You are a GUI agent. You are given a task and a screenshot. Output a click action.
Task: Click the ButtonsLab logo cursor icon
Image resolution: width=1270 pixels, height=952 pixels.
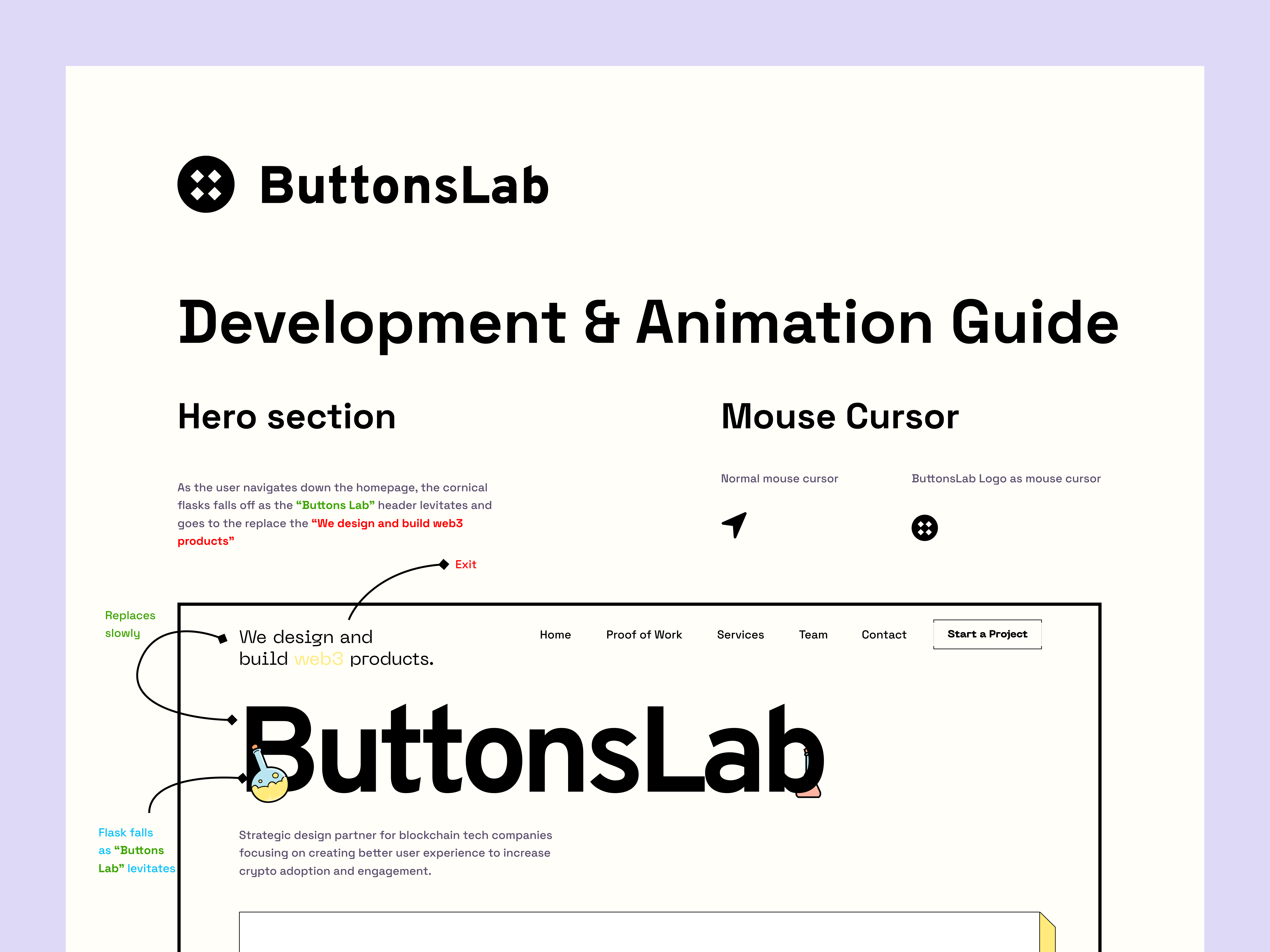pyautogui.click(x=924, y=528)
